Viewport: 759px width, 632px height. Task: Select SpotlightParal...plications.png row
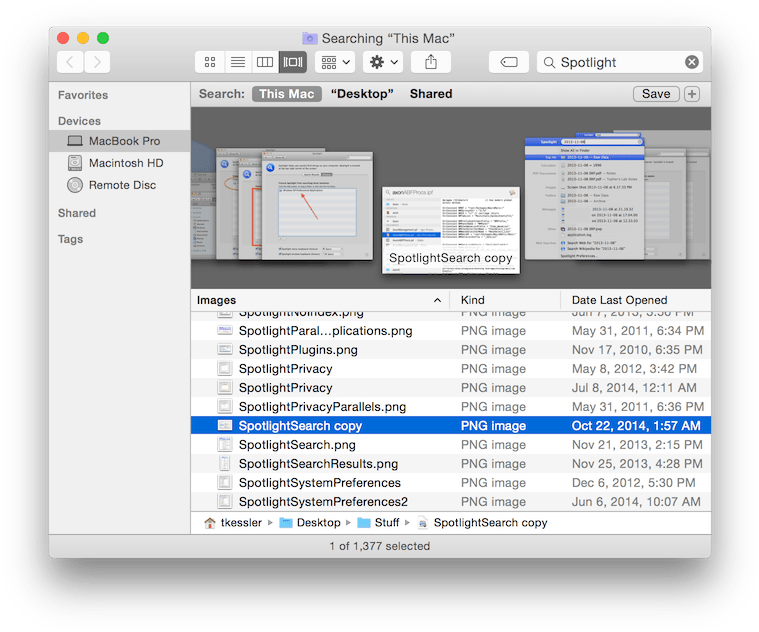[451, 331]
